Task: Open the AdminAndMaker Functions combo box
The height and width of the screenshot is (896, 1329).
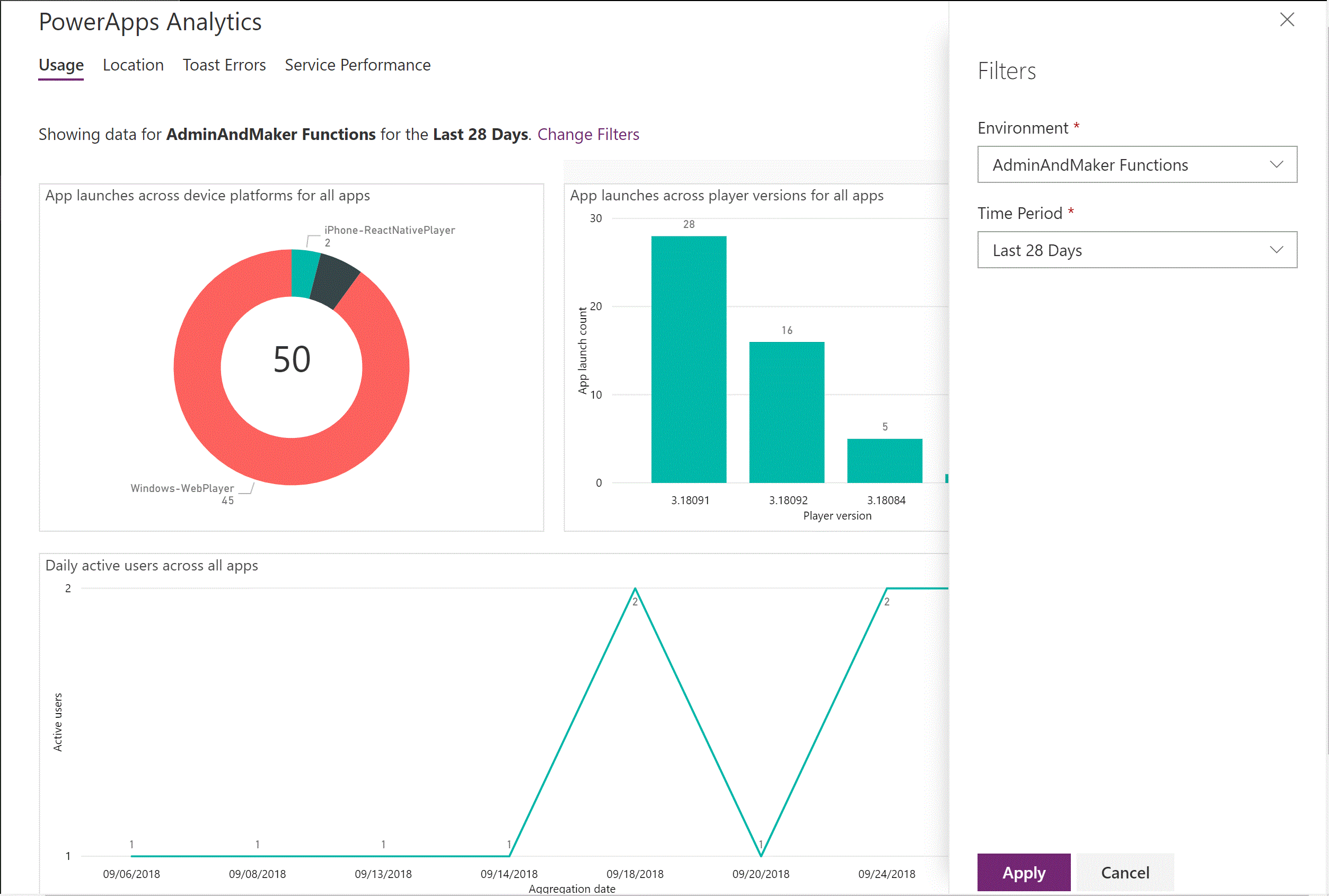Action: 1090,164
